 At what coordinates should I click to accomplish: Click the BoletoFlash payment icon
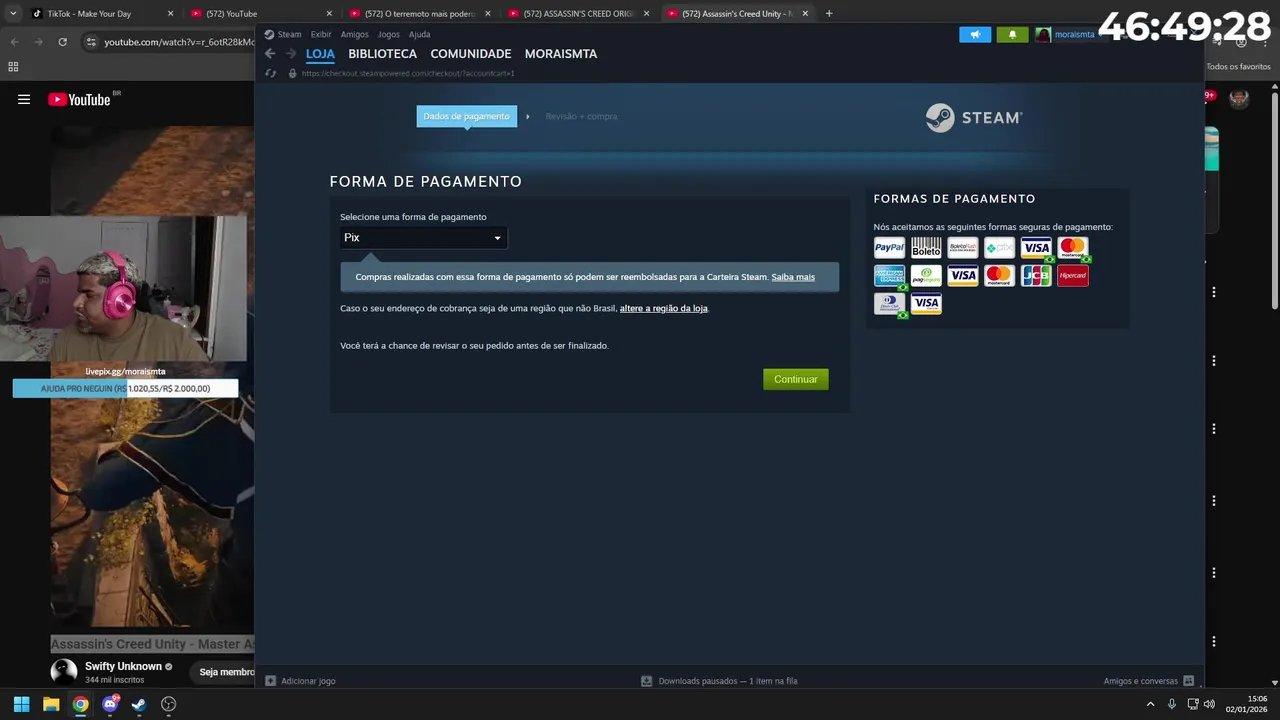(962, 248)
